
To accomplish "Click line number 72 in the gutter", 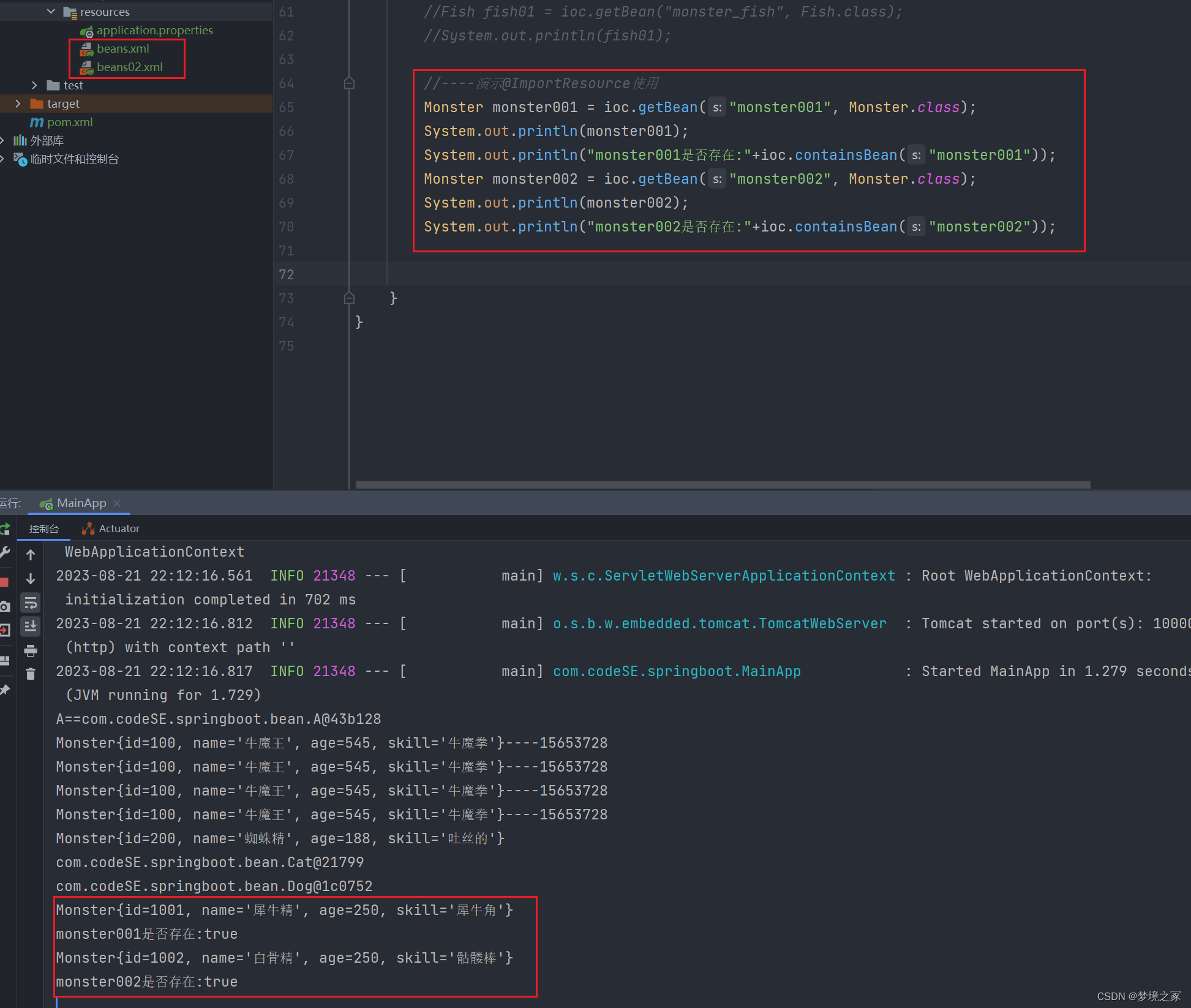I will click(287, 274).
